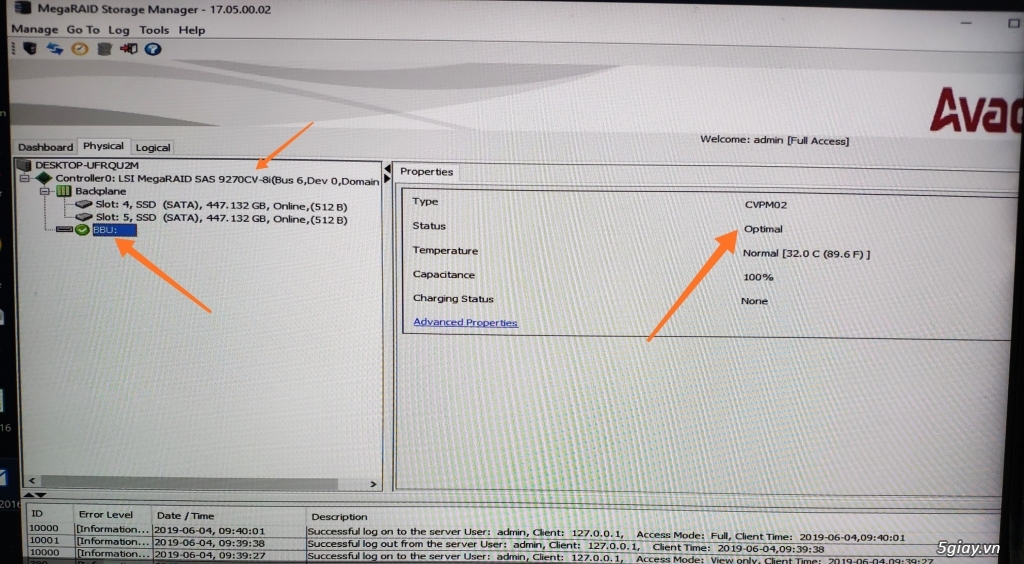Open the Manage menu
Viewport: 1024px width, 564px height.
pos(35,29)
